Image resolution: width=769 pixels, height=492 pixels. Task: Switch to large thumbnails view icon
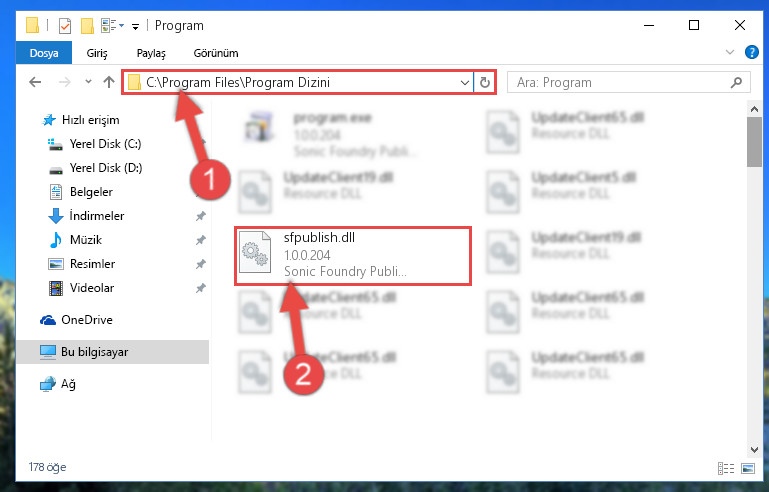pyautogui.click(x=748, y=468)
